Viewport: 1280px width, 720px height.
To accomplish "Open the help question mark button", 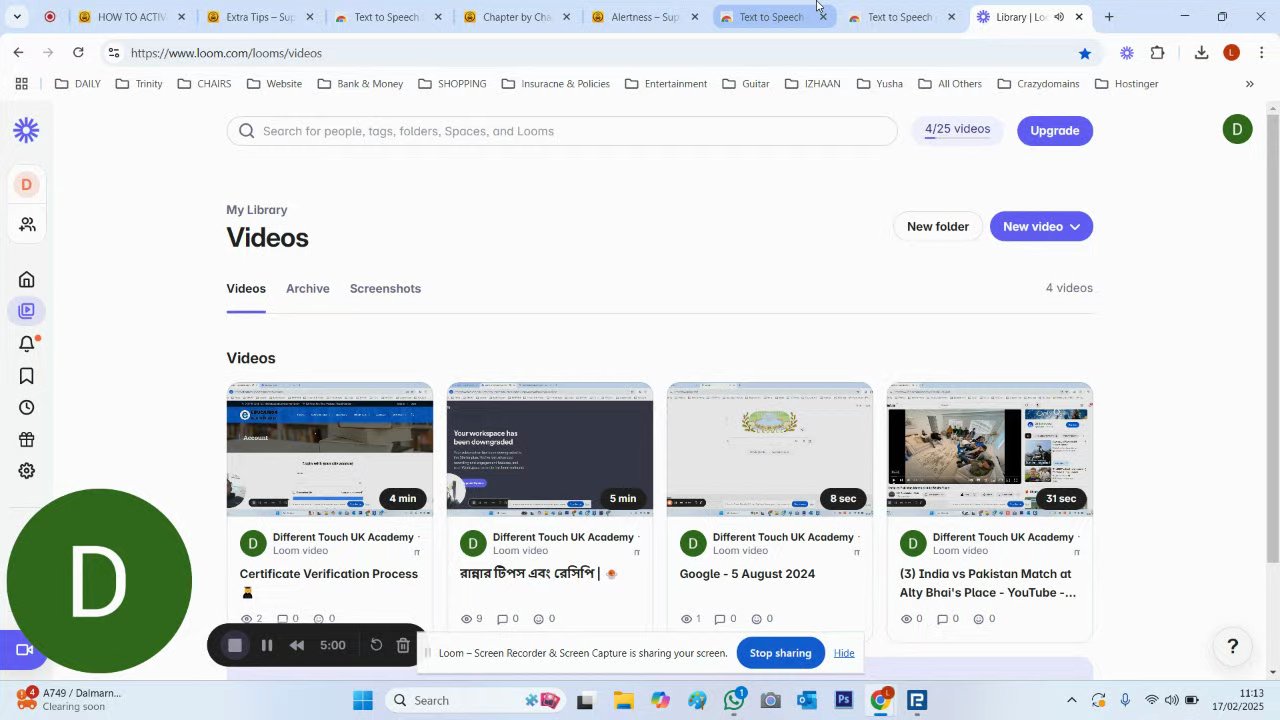I will [1233, 647].
